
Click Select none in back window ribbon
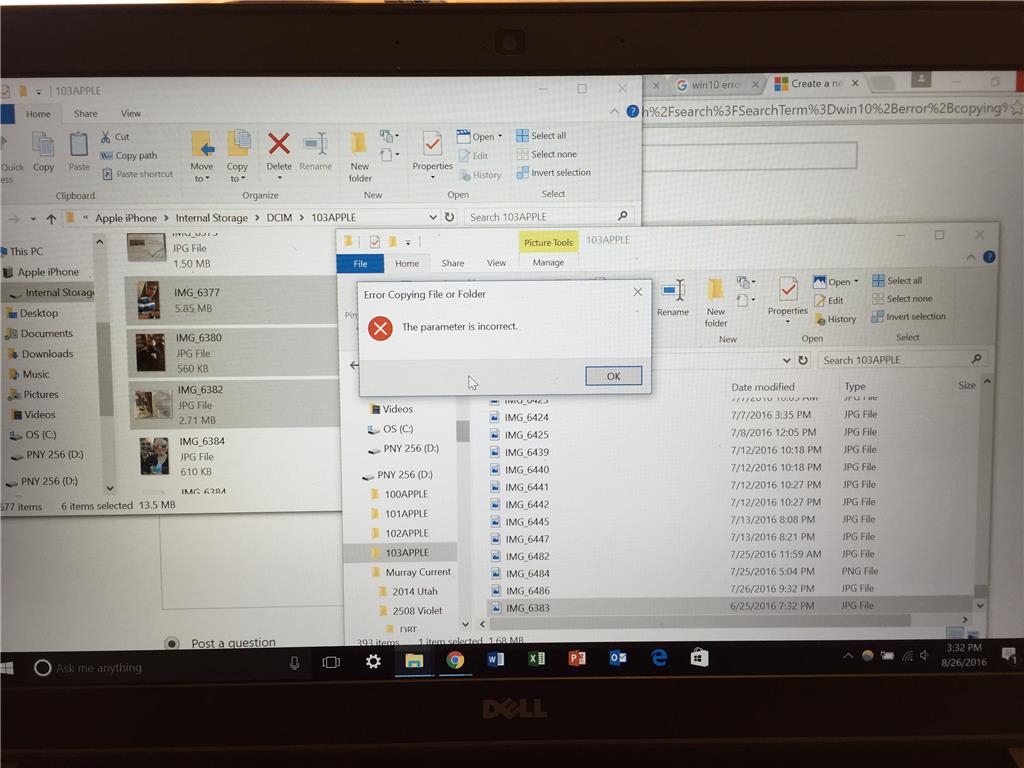coord(547,154)
